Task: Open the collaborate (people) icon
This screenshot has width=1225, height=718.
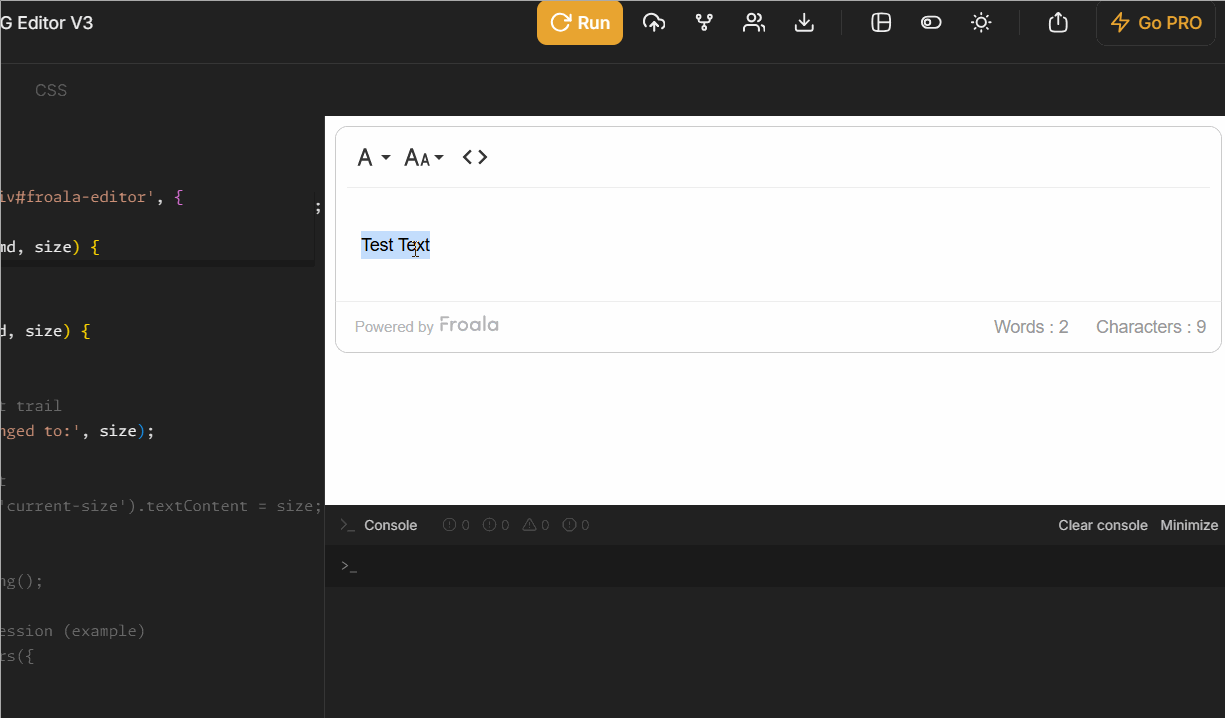Action: (x=754, y=22)
